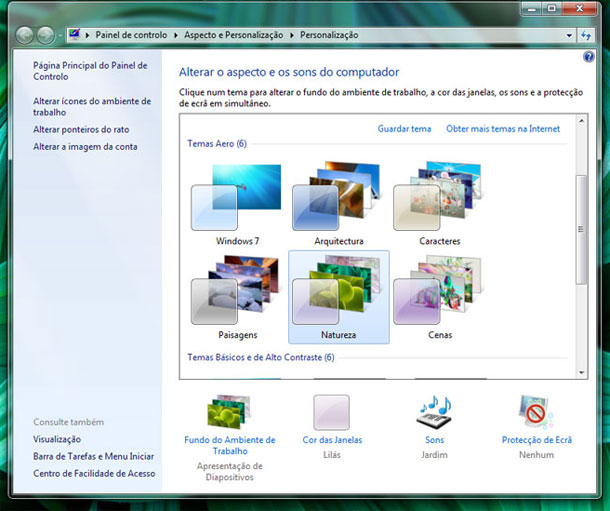Click Personalização breadcrumb
The width and height of the screenshot is (610, 511).
pyautogui.click(x=329, y=35)
